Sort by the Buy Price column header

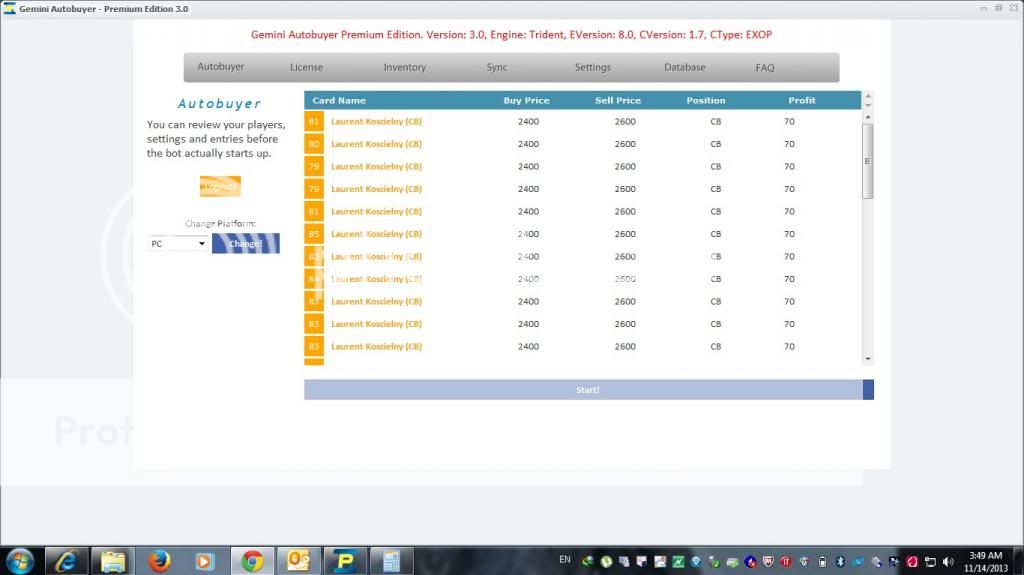coord(526,101)
